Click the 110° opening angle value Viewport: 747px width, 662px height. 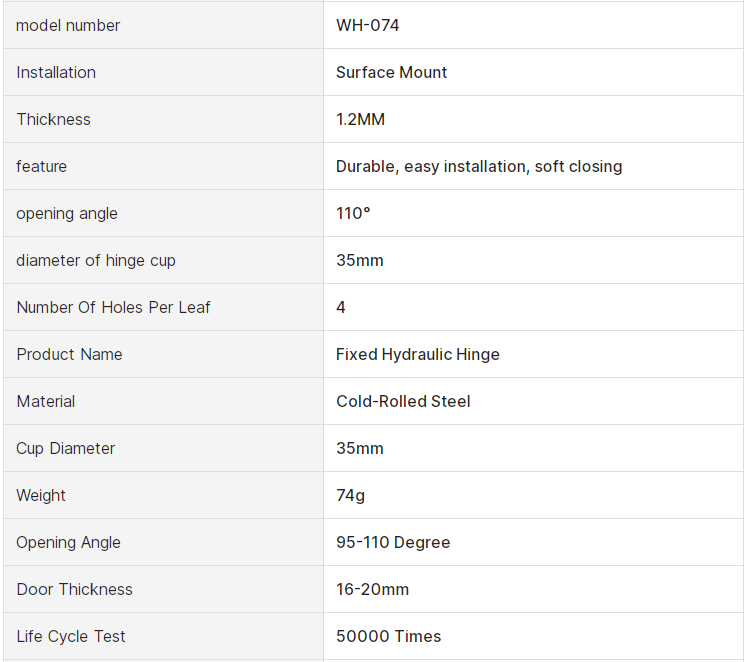(353, 213)
